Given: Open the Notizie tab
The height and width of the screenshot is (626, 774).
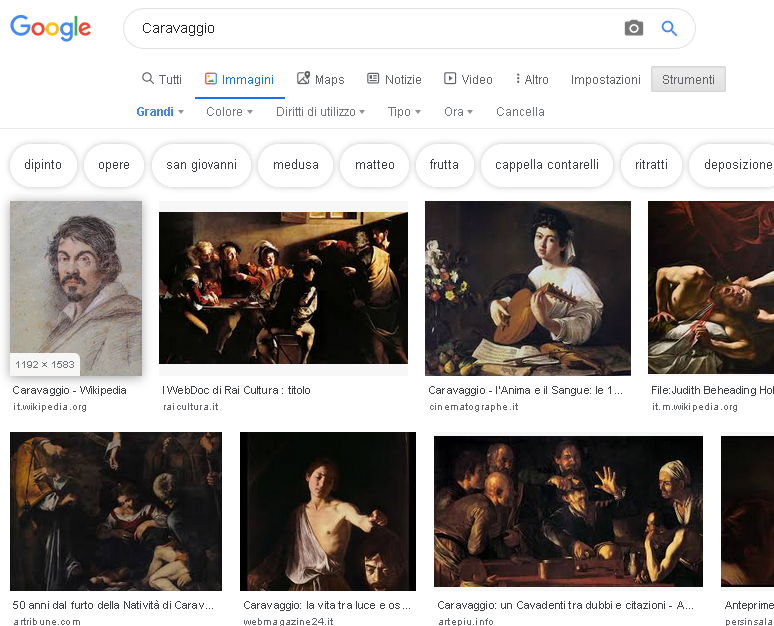Looking at the screenshot, I should [x=394, y=79].
